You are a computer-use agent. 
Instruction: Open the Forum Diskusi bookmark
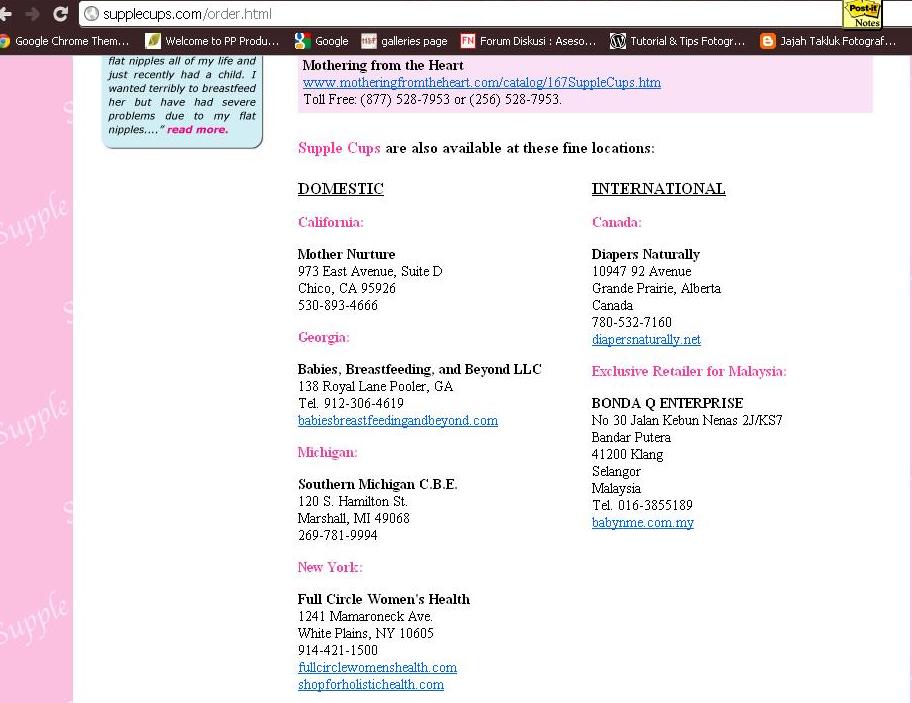click(x=528, y=41)
